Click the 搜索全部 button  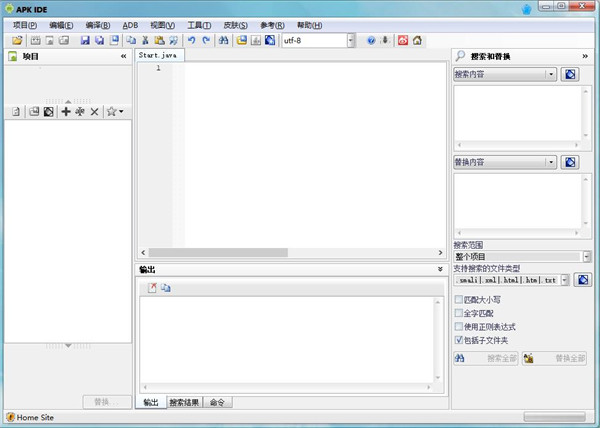click(486, 358)
